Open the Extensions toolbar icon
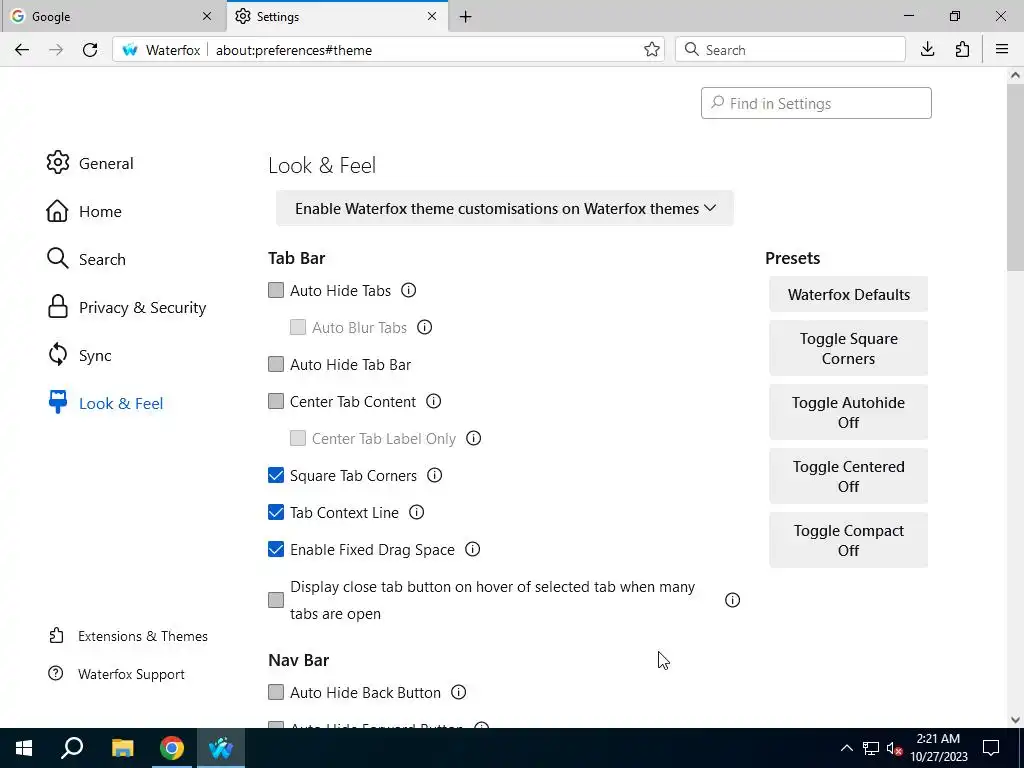This screenshot has width=1024, height=768. click(962, 50)
